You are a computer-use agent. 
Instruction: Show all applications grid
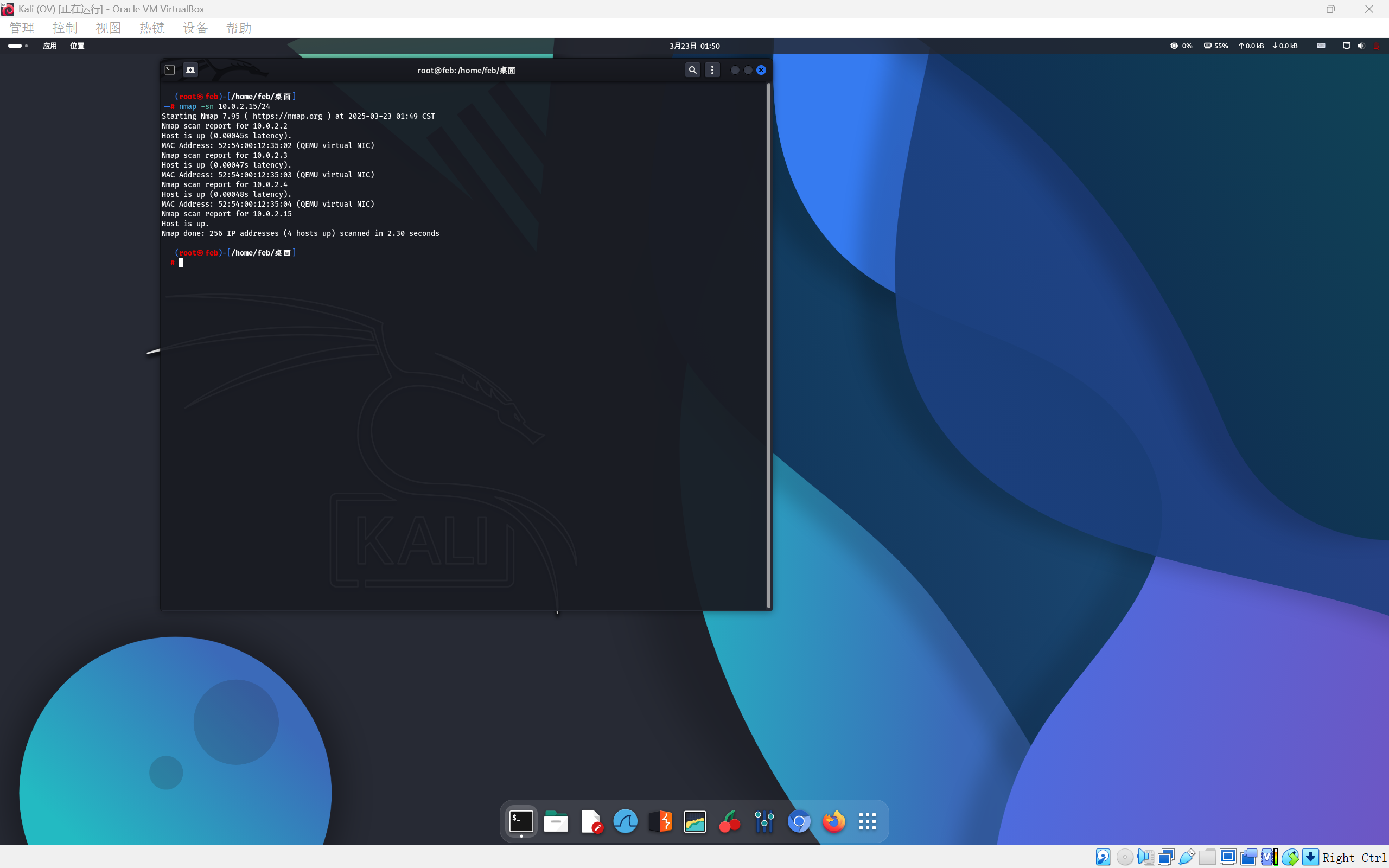[867, 821]
